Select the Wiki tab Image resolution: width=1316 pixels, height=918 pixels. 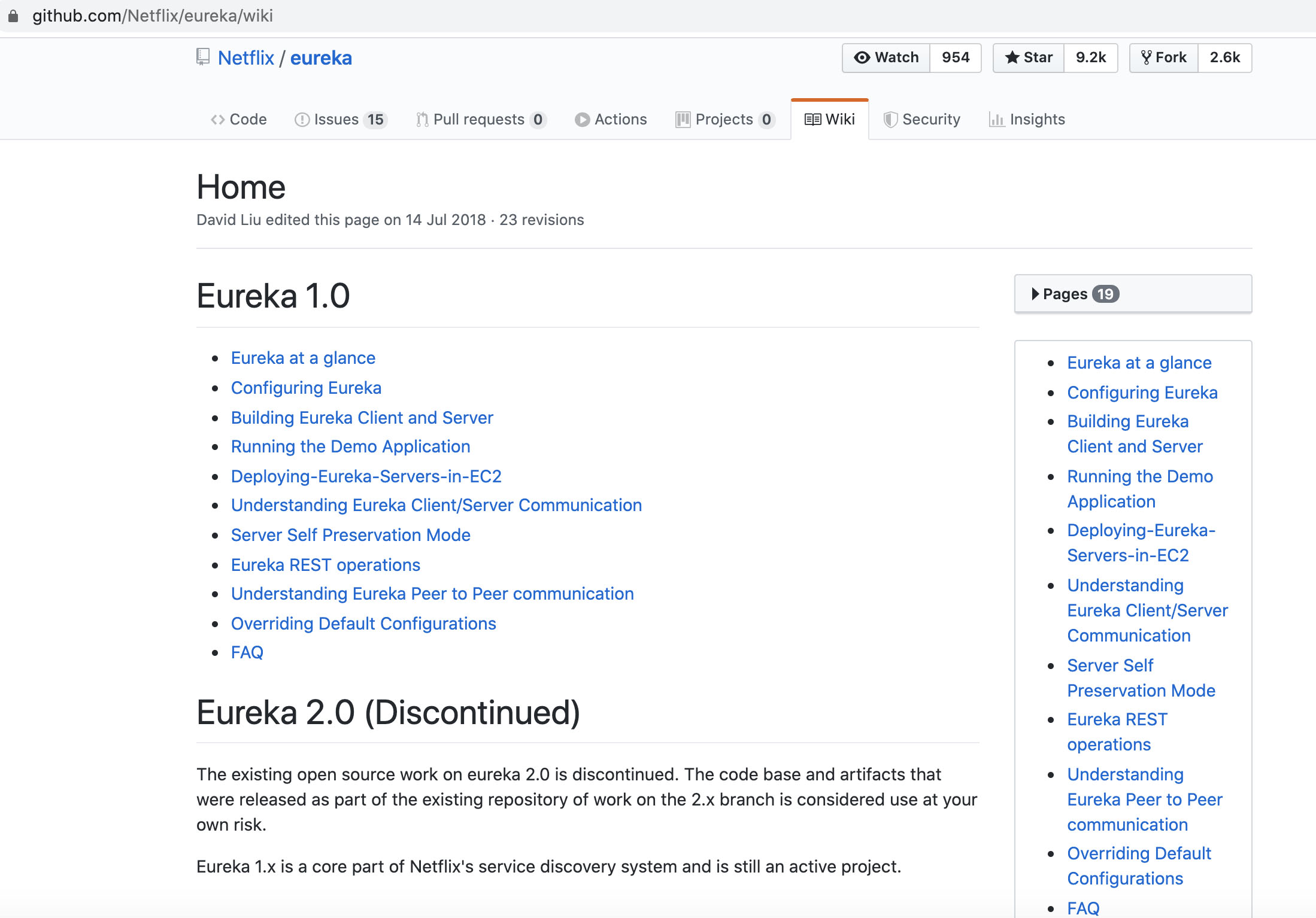(830, 120)
